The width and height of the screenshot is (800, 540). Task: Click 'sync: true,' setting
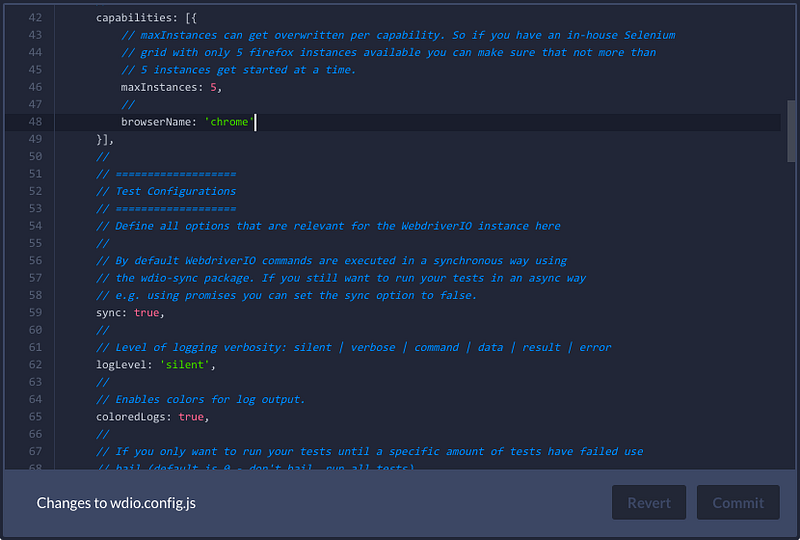tap(130, 313)
